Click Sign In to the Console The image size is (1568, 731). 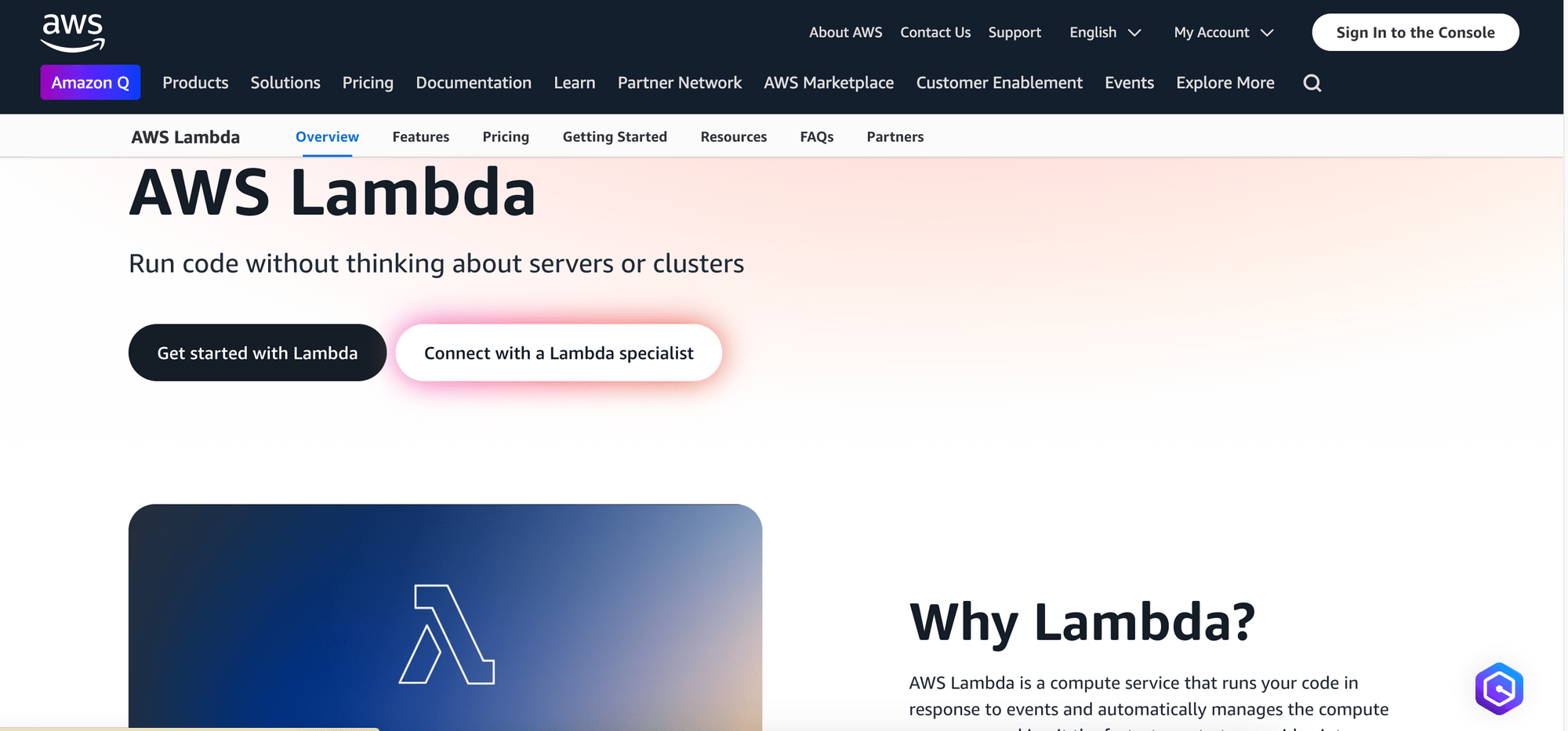[1415, 32]
